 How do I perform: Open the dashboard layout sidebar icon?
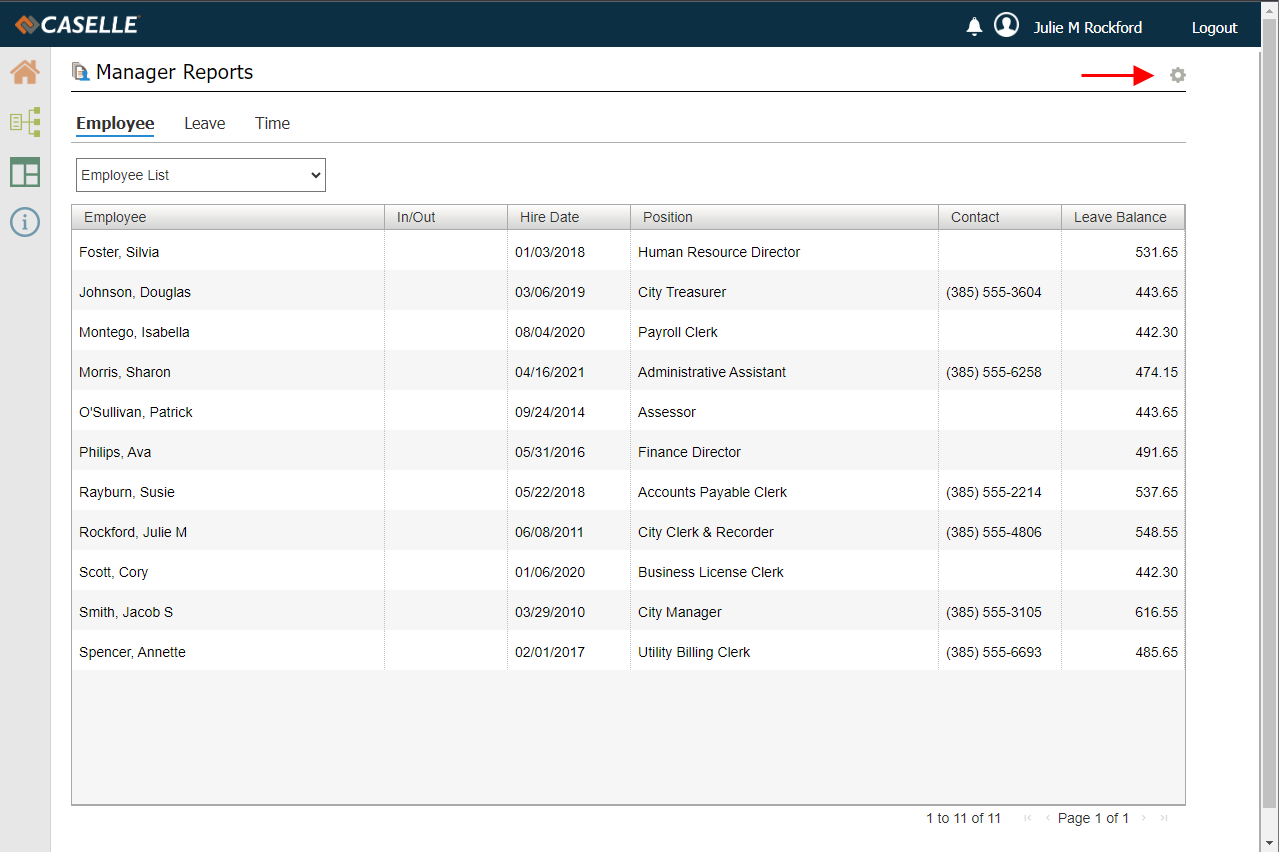point(25,172)
